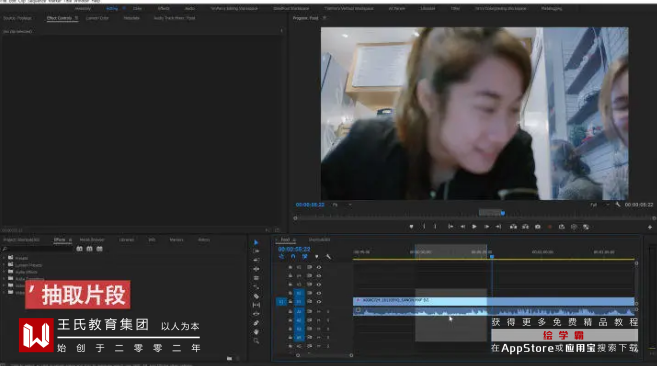Open Effect Controls panel menu
The height and width of the screenshot is (366, 657).
coord(76,18)
